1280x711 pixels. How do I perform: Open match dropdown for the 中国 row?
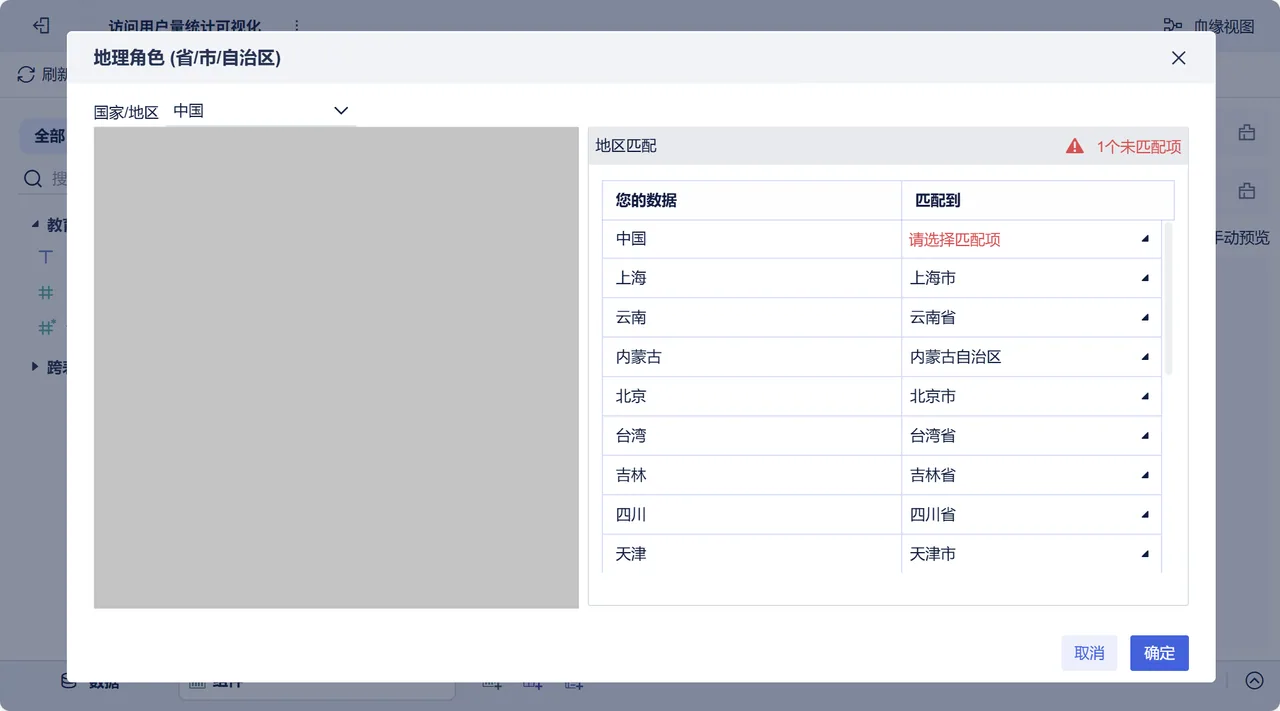pyautogui.click(x=1145, y=239)
